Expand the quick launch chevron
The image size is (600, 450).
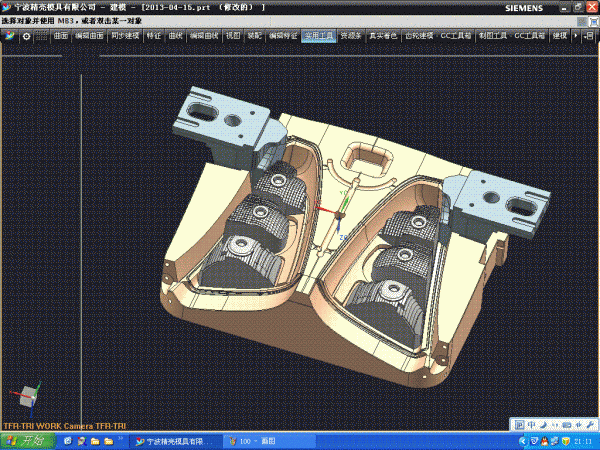(x=120, y=439)
